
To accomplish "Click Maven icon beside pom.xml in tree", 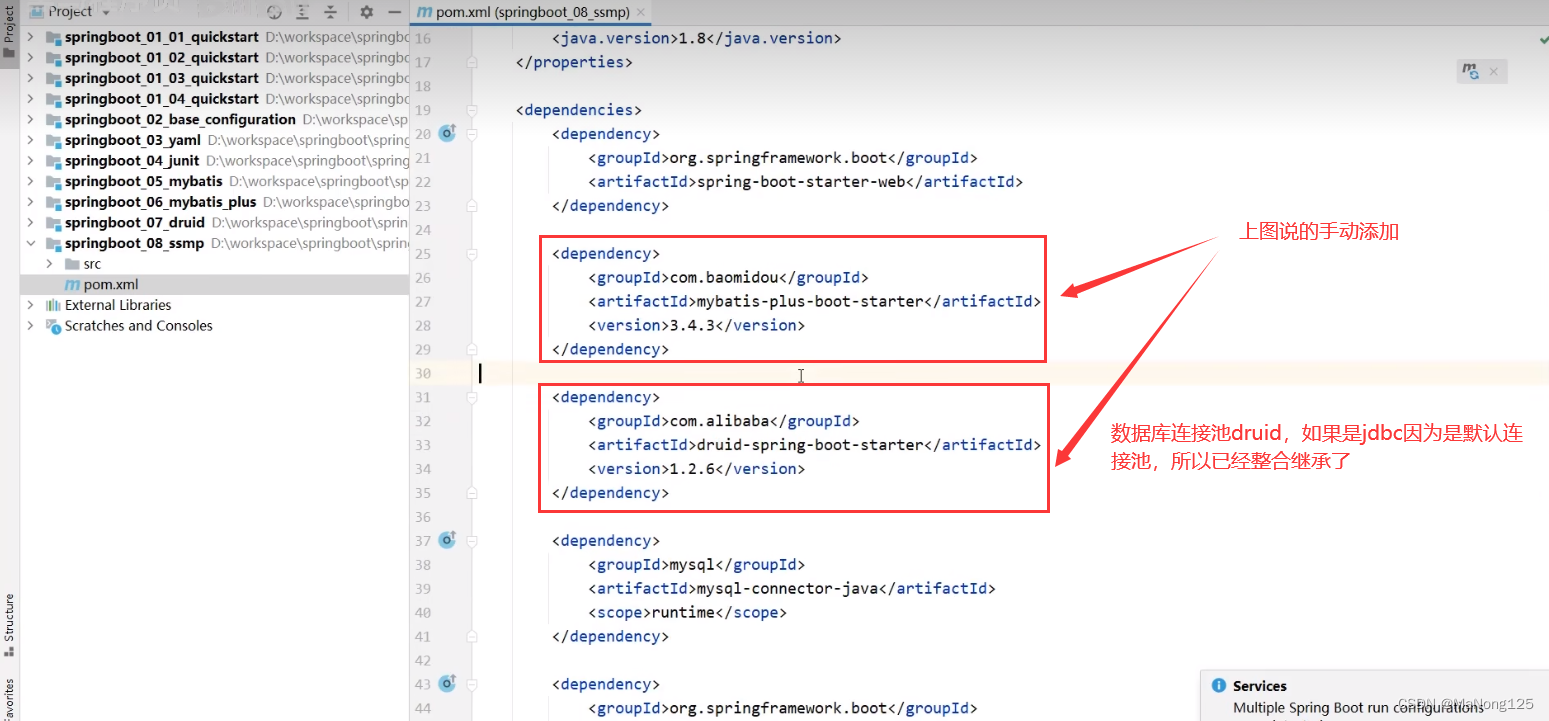I will pyautogui.click(x=71, y=285).
